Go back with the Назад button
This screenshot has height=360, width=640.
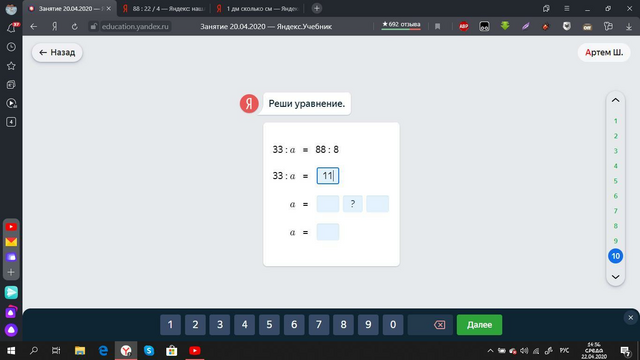[57, 53]
